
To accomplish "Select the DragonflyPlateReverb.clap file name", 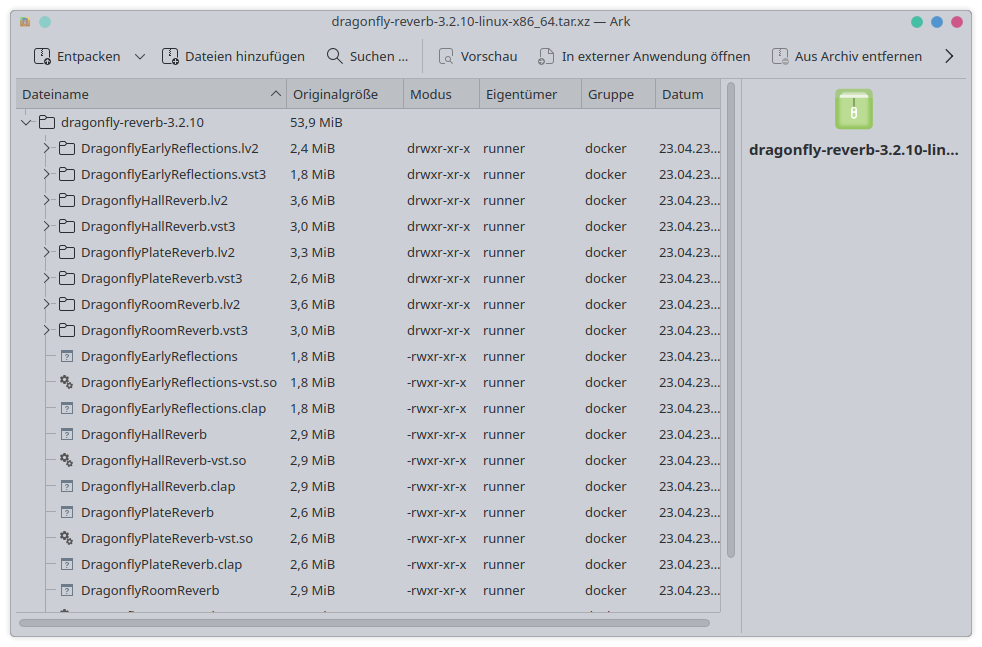I will (x=162, y=564).
